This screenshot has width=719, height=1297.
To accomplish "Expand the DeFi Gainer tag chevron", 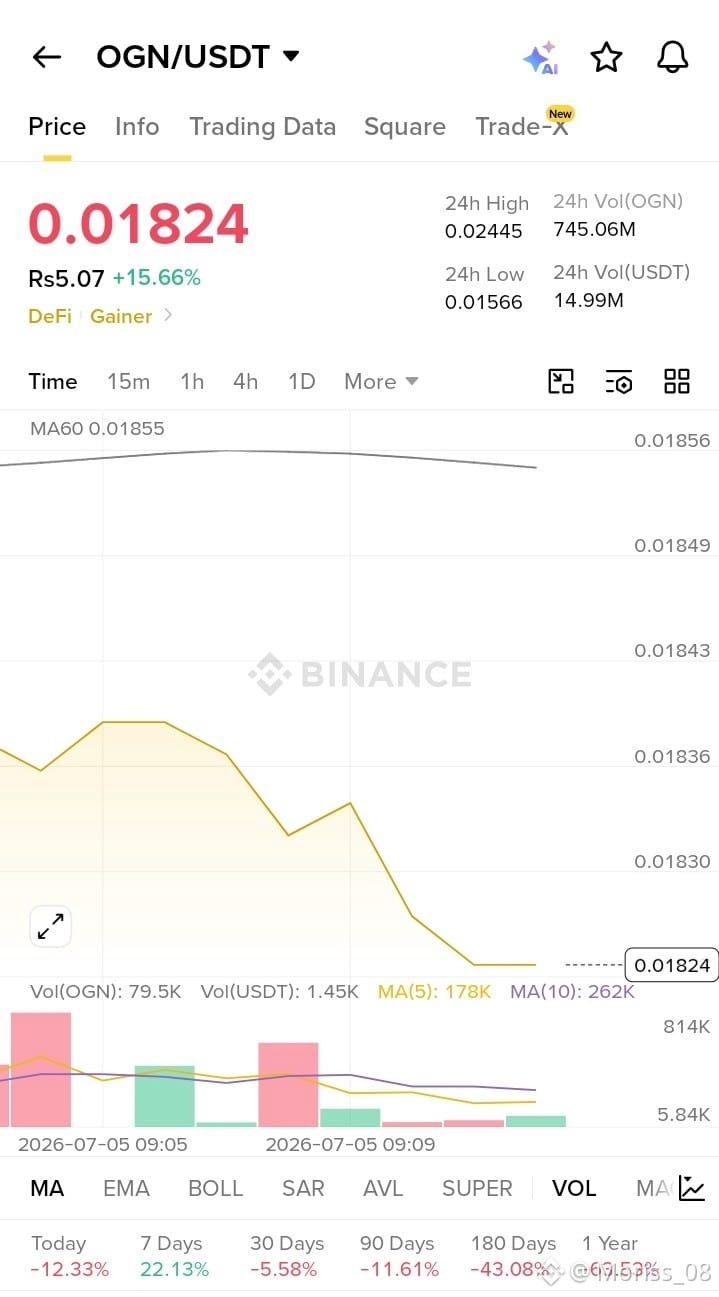I will [168, 315].
